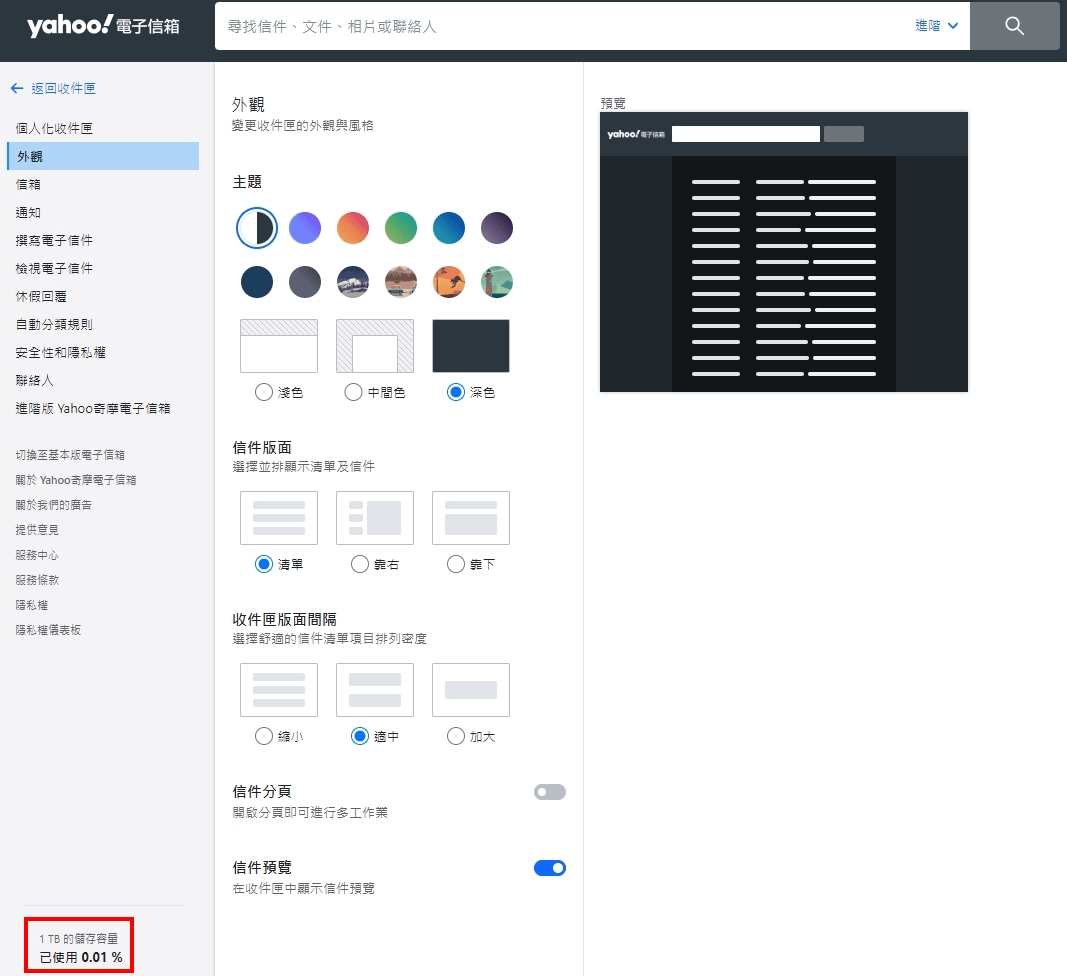Disable the 信件預覽 toggle
The image size is (1067, 976).
[549, 868]
